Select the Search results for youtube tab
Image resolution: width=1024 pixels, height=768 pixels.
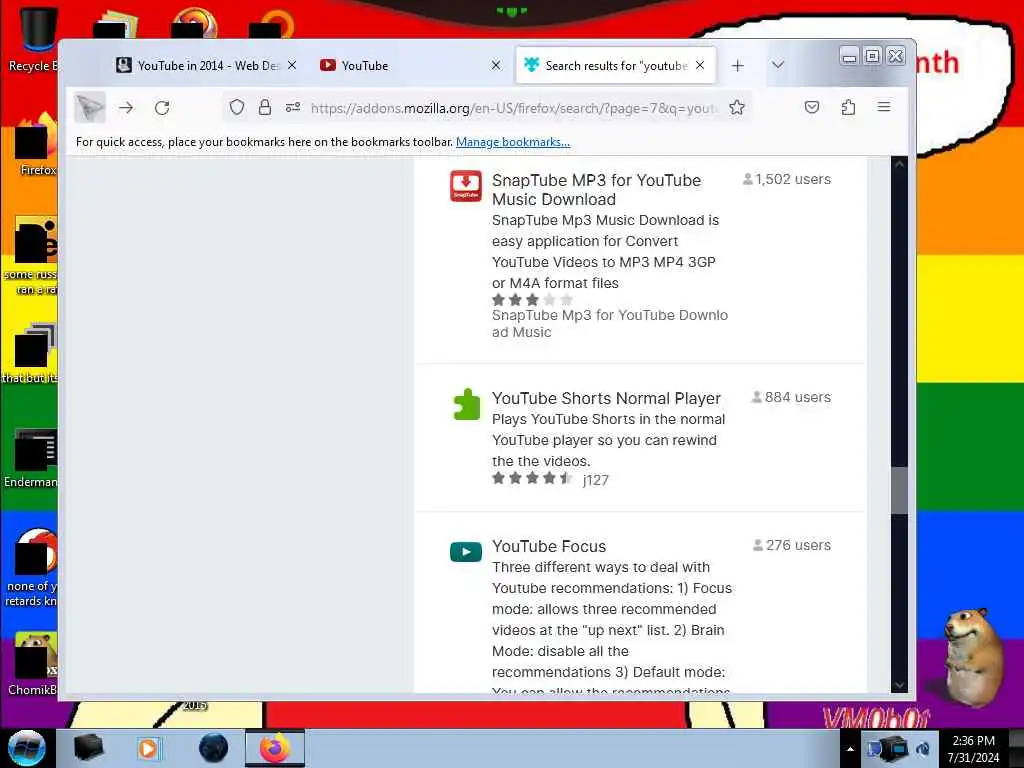(616, 65)
